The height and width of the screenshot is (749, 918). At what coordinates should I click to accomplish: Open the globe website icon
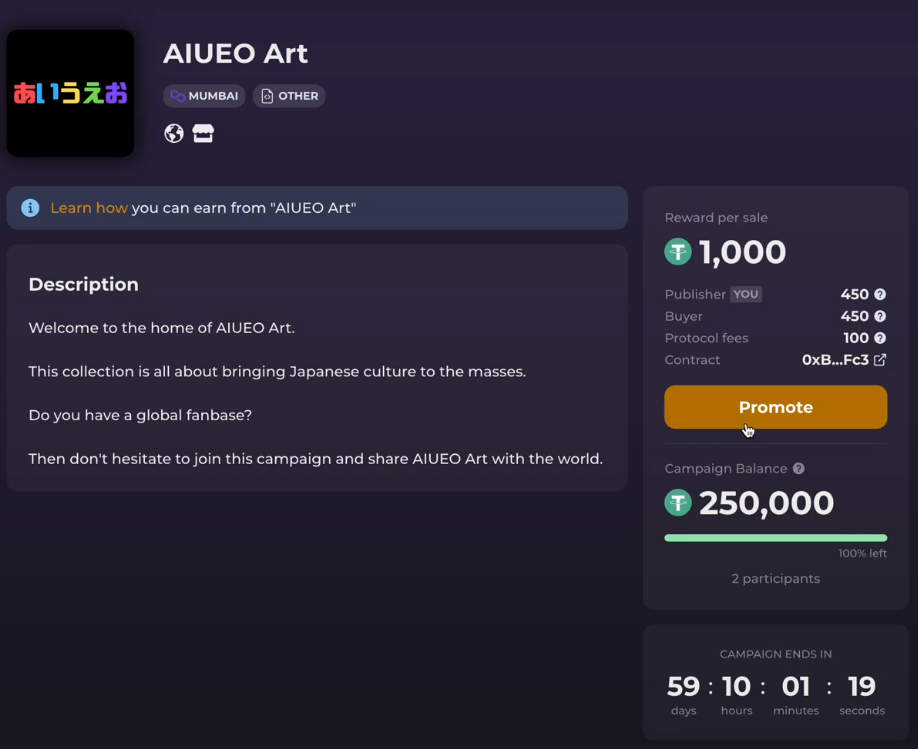click(x=174, y=134)
